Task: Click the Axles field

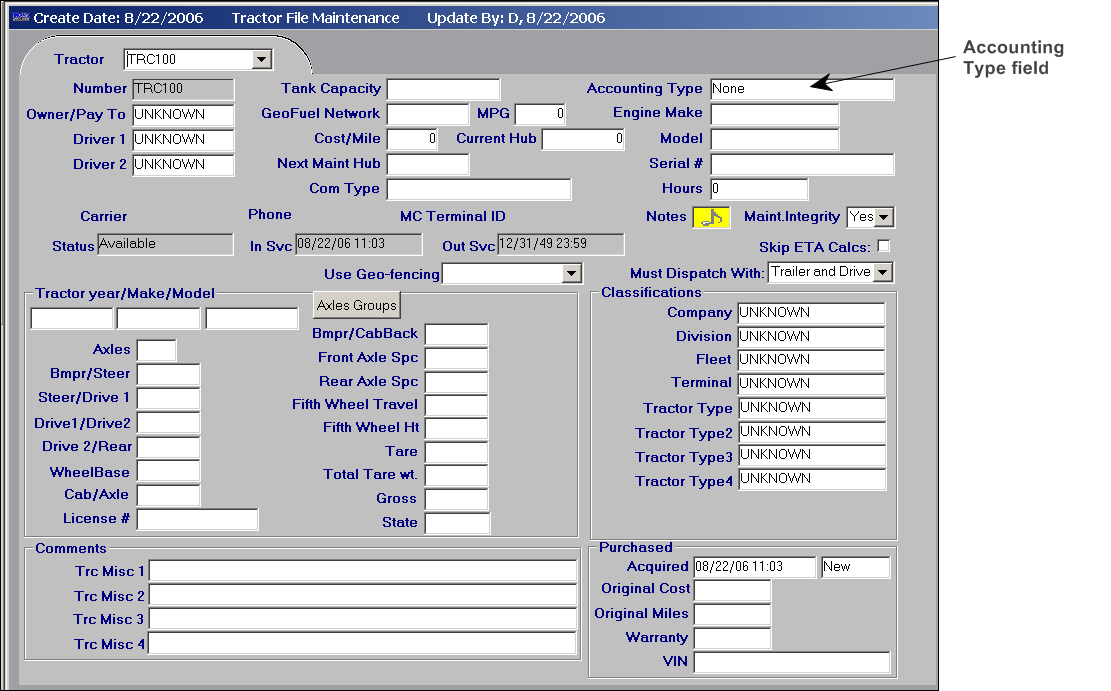Action: click(157, 350)
